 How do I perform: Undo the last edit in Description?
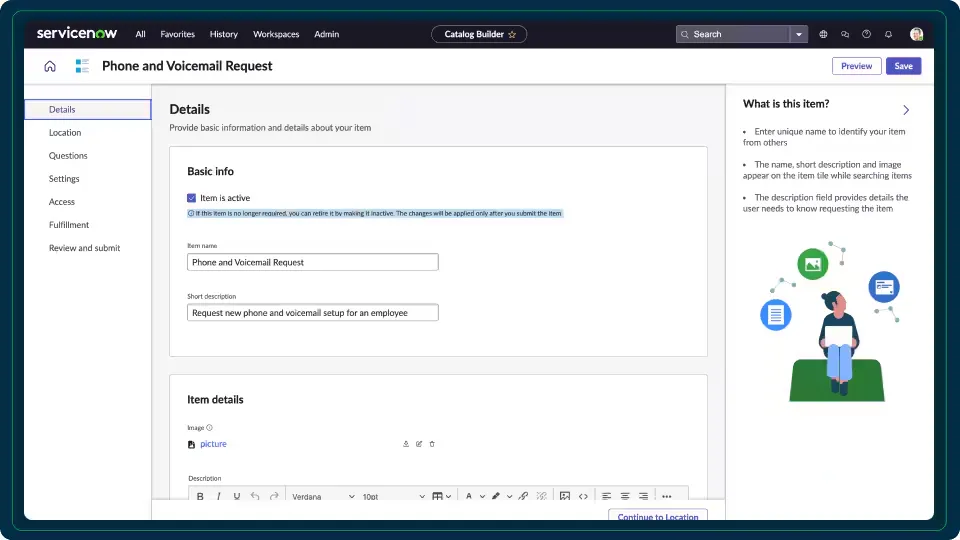(255, 496)
